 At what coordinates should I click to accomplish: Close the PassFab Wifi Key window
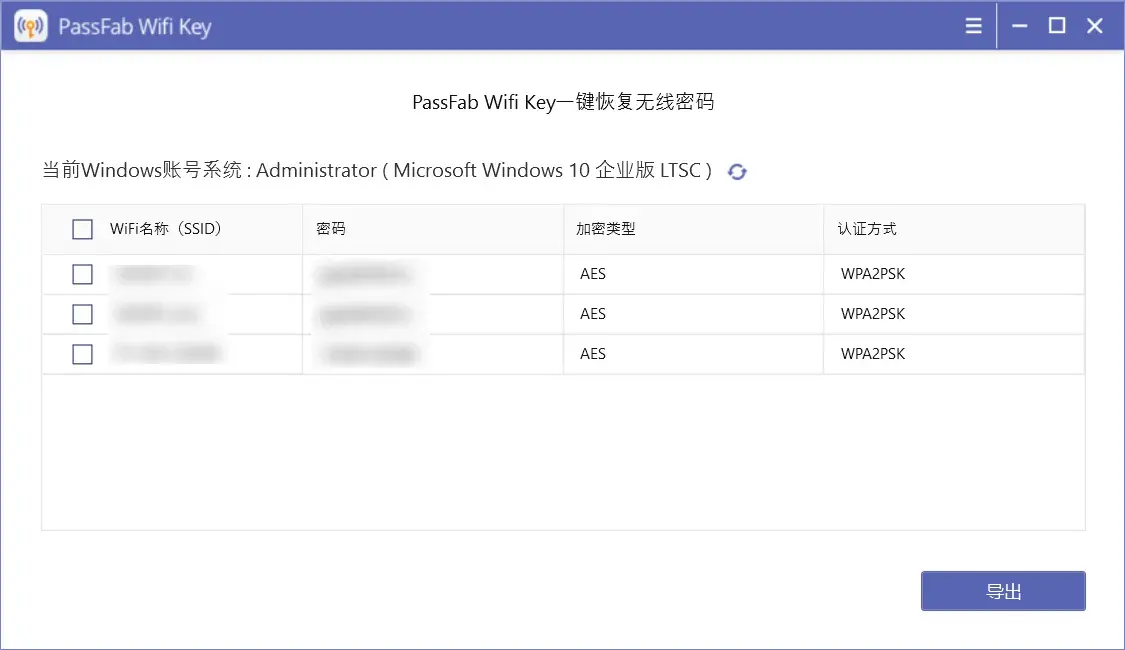click(1094, 26)
